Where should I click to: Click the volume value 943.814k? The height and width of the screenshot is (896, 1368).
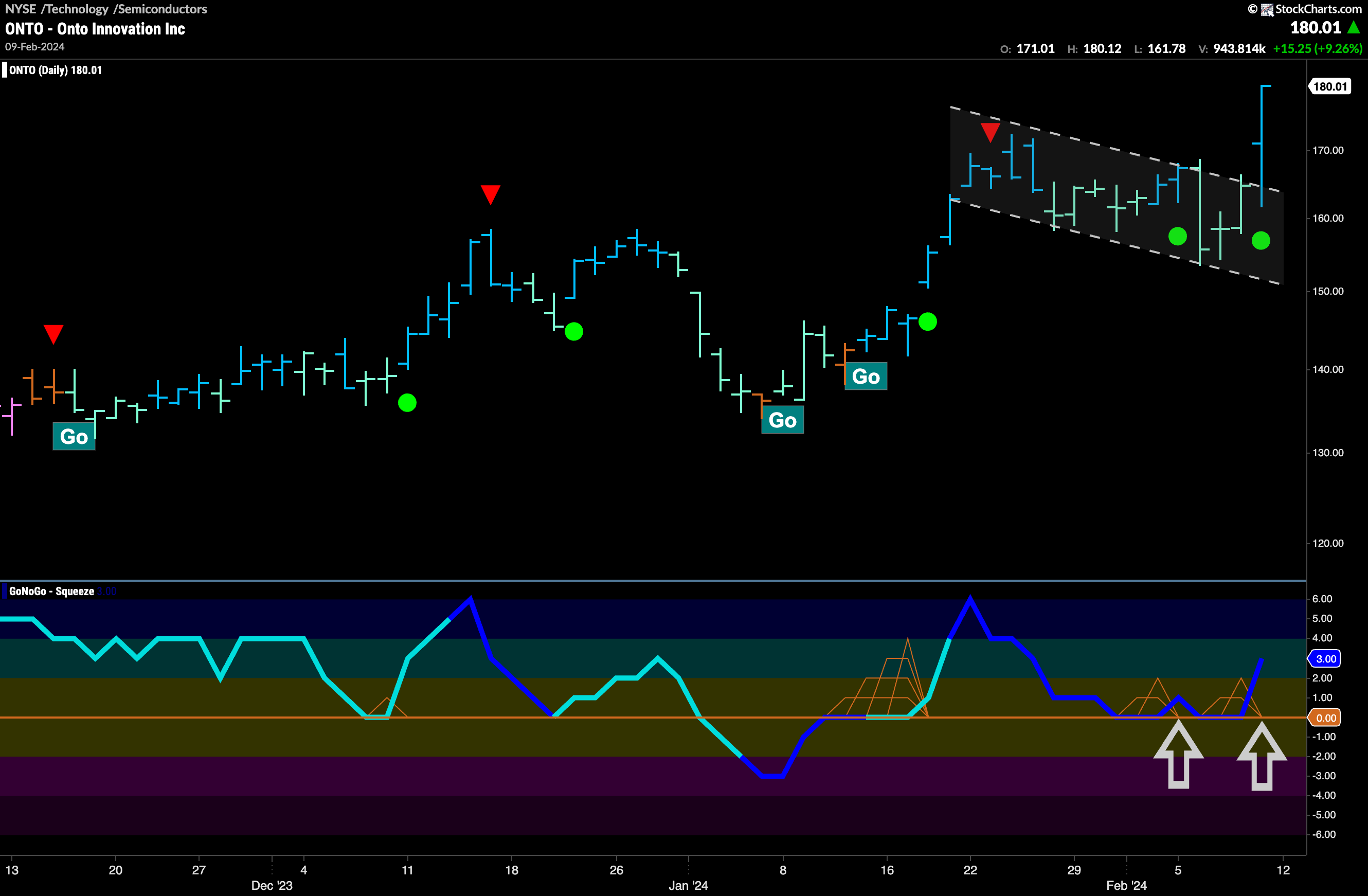tap(1239, 48)
